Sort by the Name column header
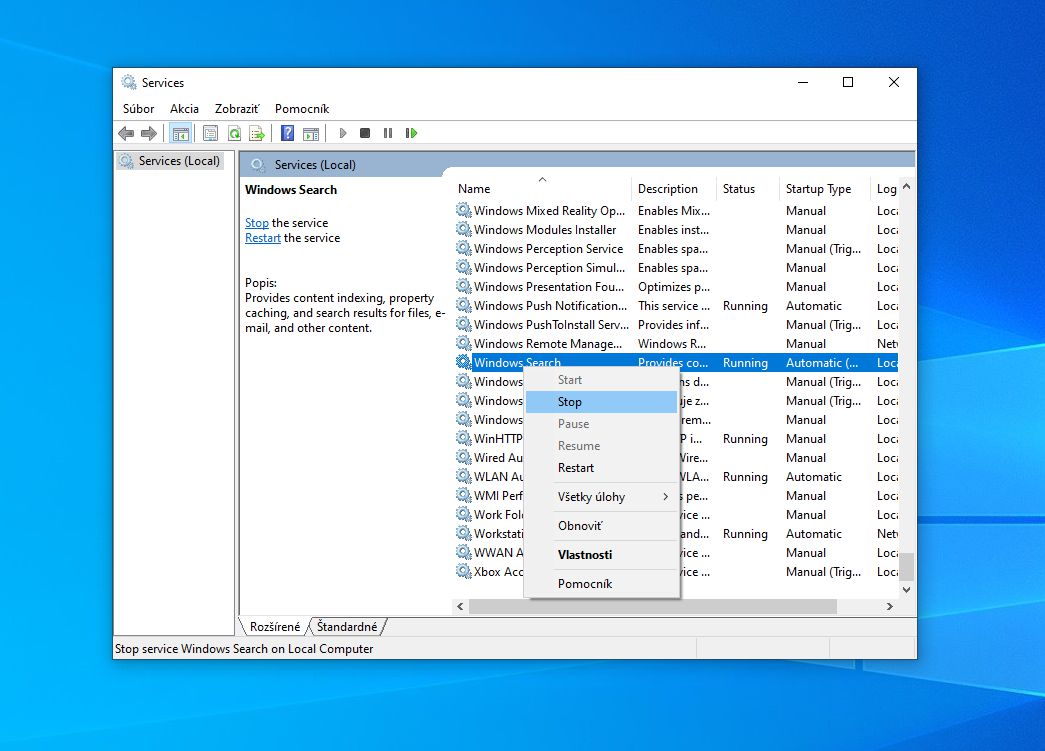The width and height of the screenshot is (1045, 751). [x=541, y=189]
